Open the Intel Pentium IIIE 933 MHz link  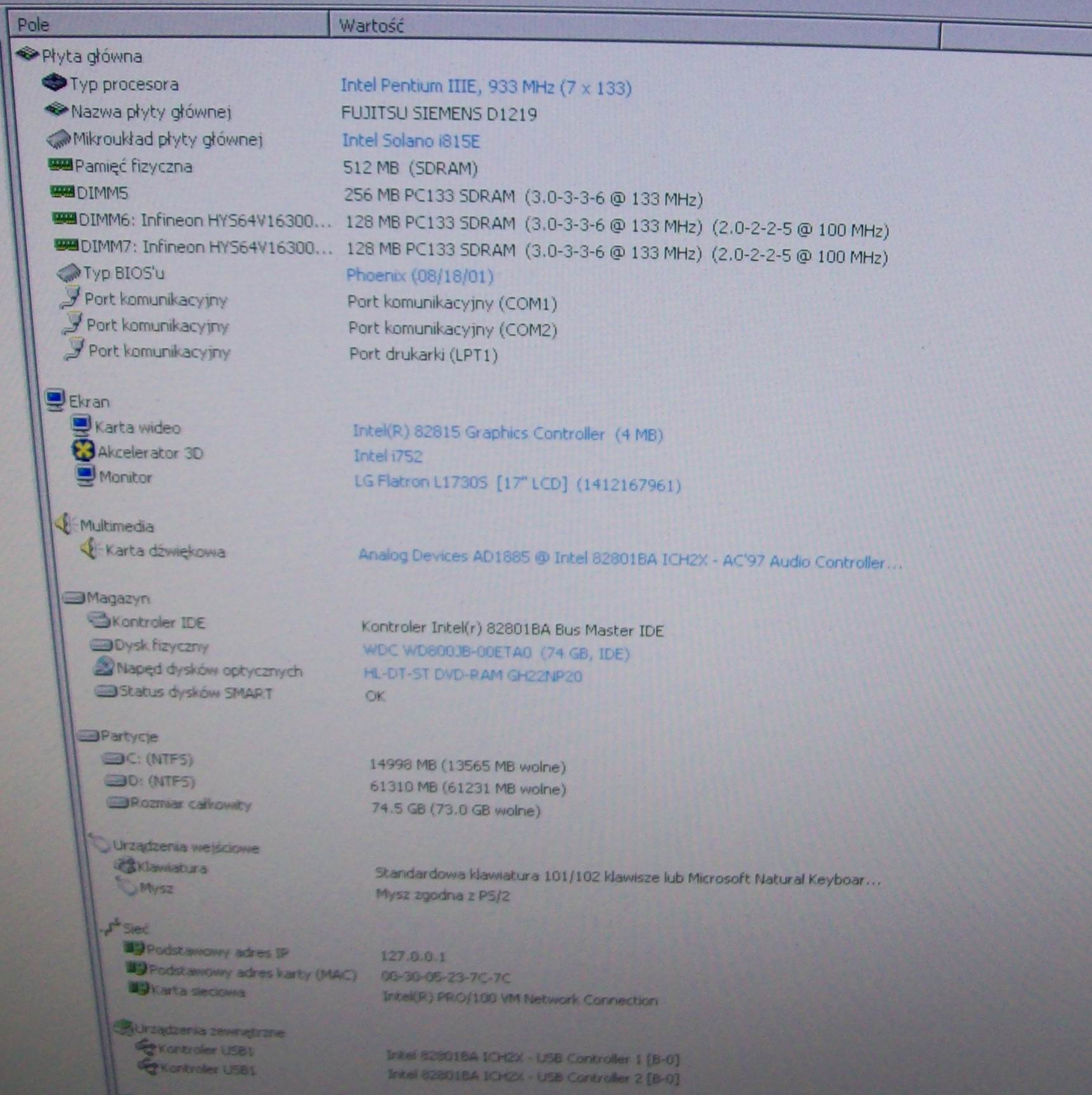tap(486, 86)
